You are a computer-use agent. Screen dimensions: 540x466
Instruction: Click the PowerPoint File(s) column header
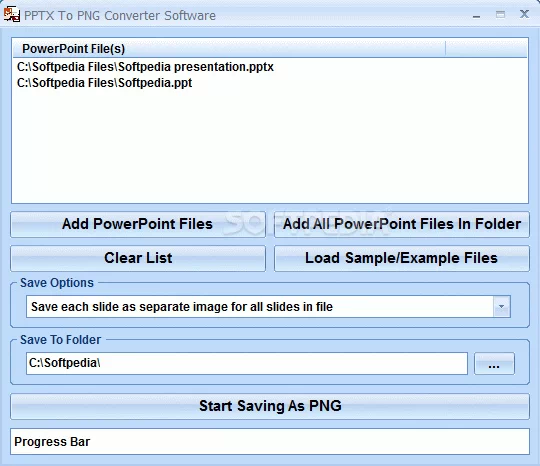(x=229, y=49)
